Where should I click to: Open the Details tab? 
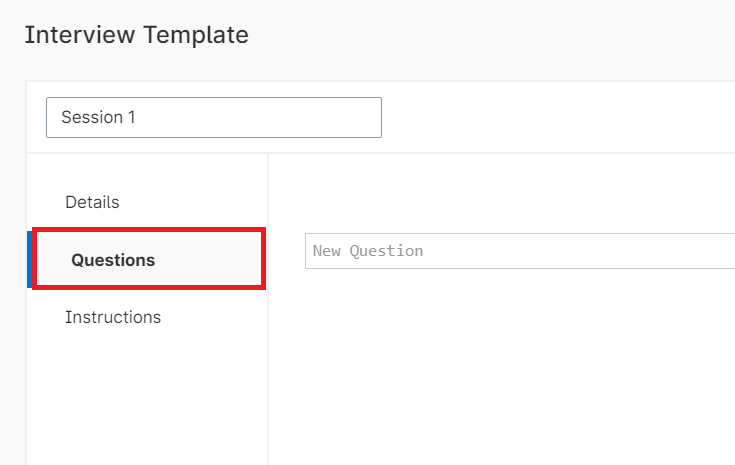[x=92, y=202]
